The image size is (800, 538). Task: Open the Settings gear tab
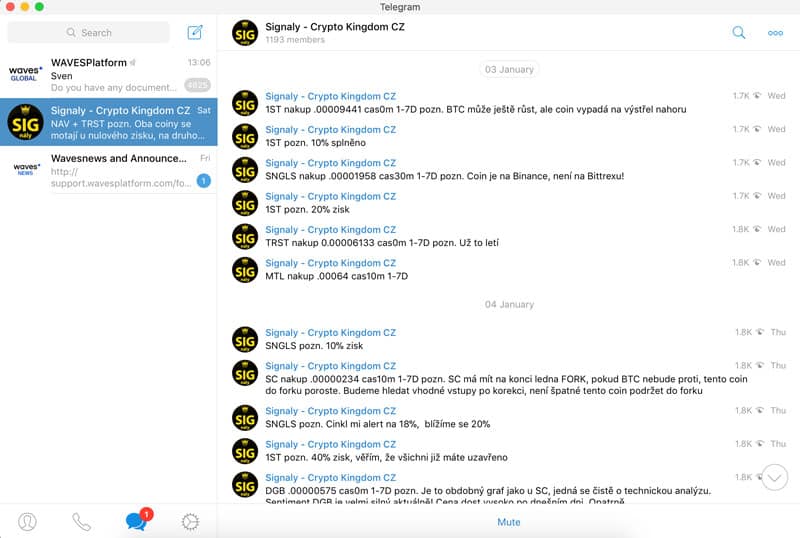[190, 522]
